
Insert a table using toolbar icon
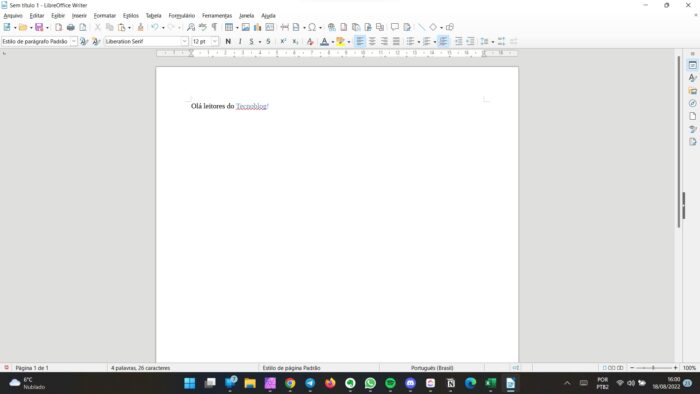(229, 27)
